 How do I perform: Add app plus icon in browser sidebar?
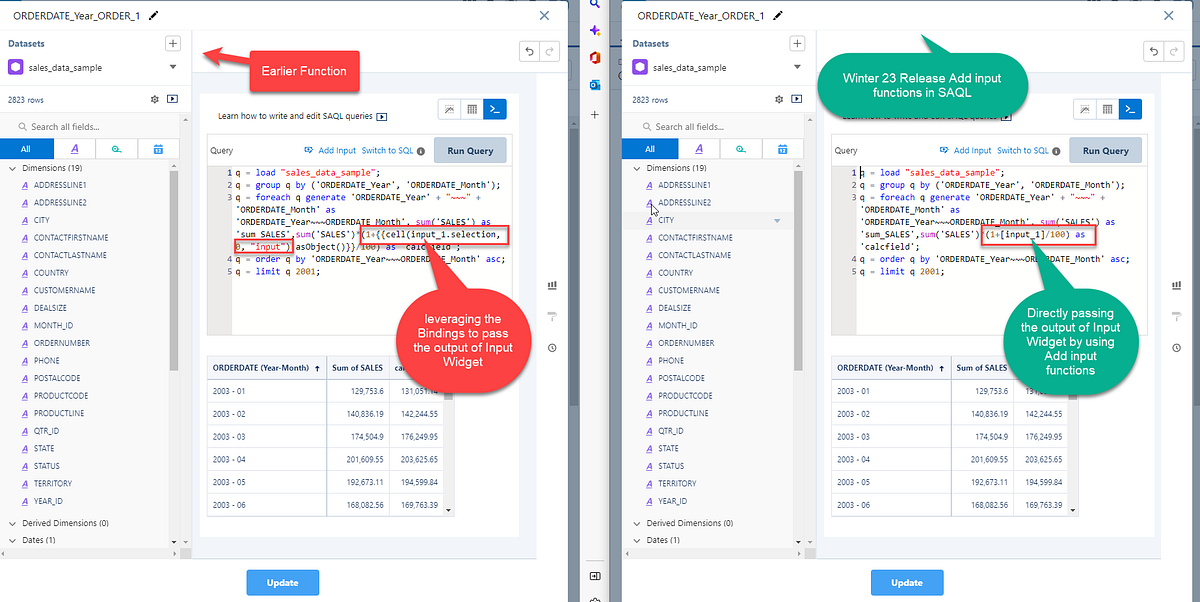[595, 115]
